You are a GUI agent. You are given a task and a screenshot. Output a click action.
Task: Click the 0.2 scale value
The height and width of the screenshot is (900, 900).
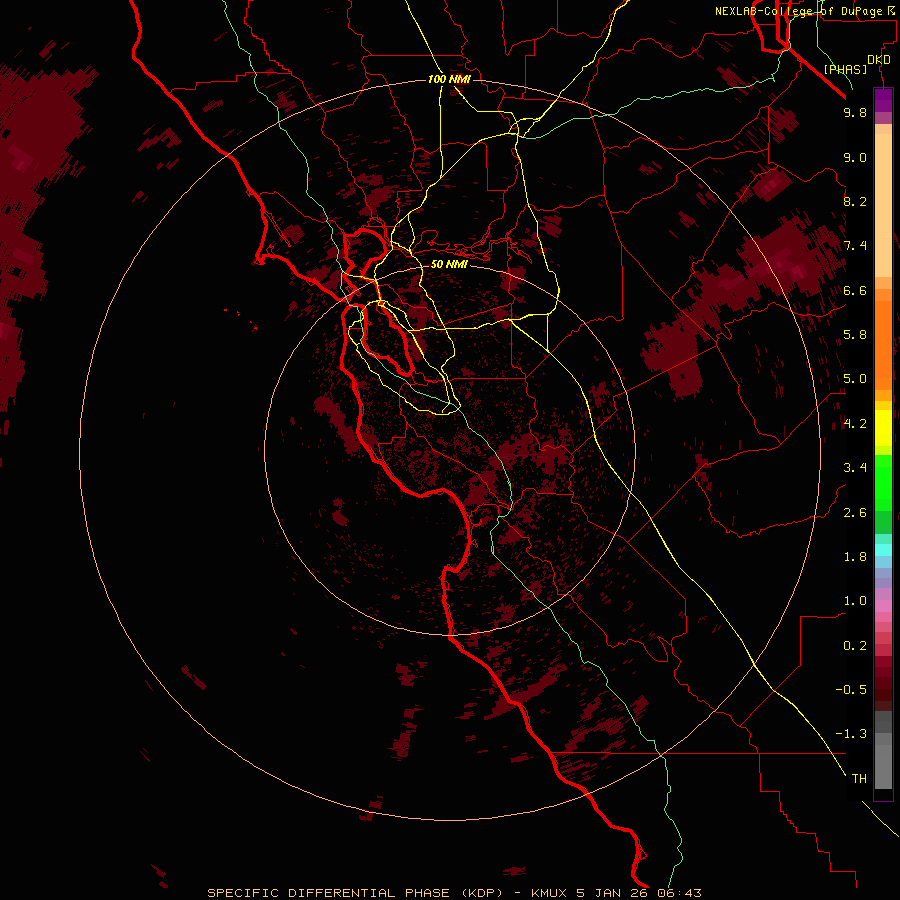click(855, 646)
